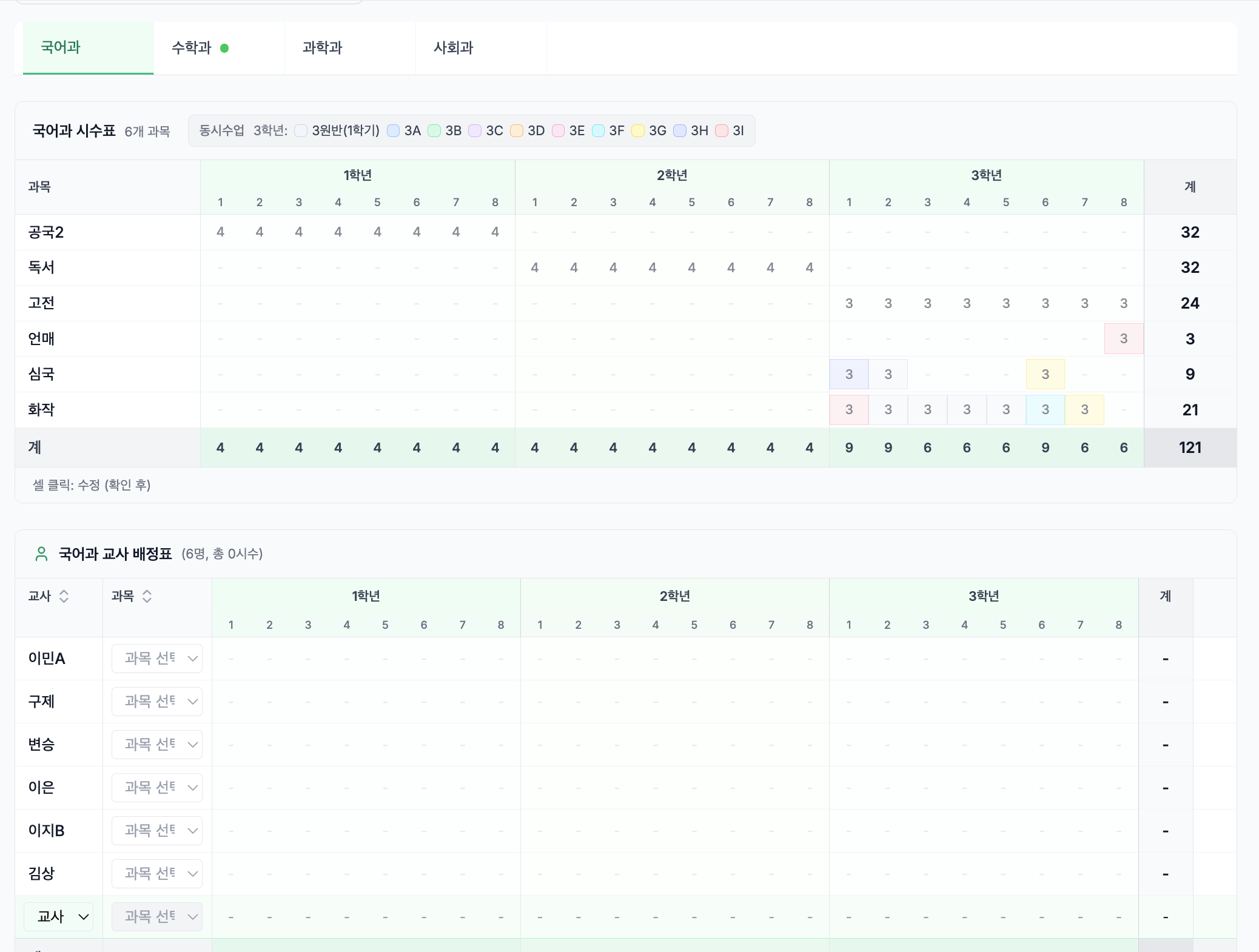This screenshot has height=952, width=1259.
Task: Edit 심국 grade 3 class 6 yellow cell
Action: [1045, 374]
